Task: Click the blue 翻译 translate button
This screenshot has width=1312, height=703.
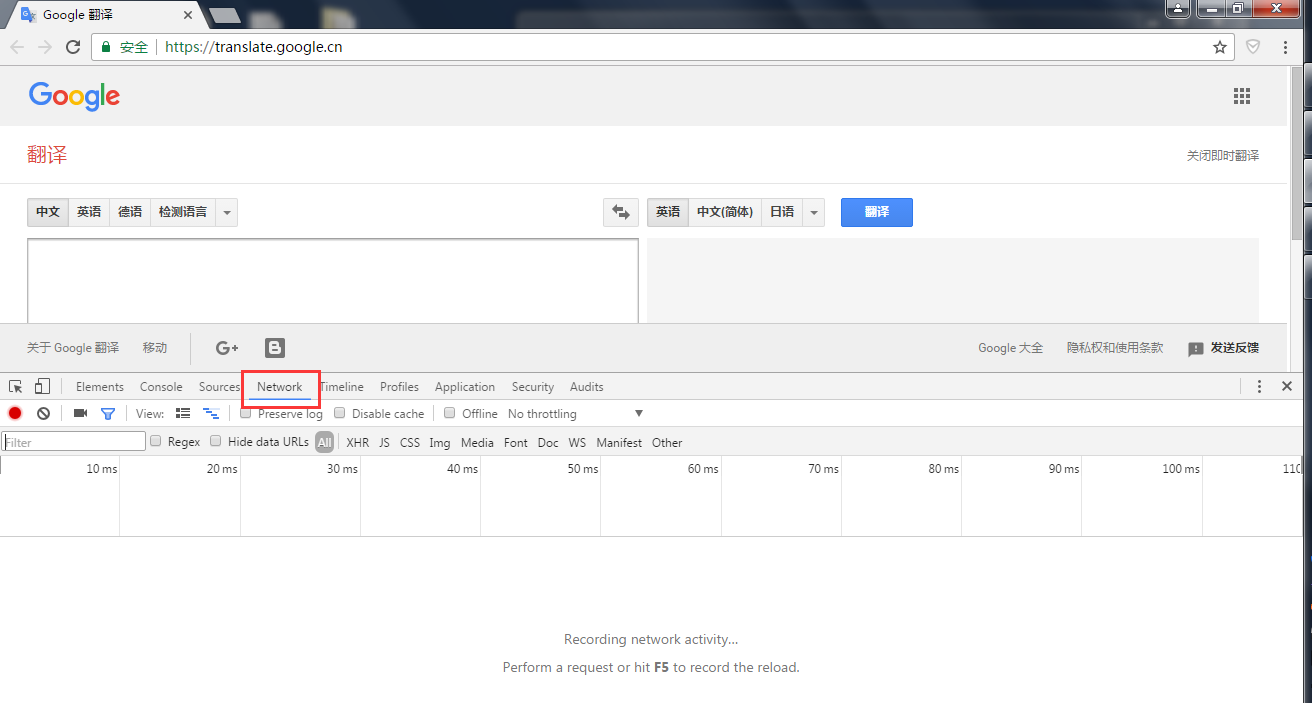Action: coord(877,212)
